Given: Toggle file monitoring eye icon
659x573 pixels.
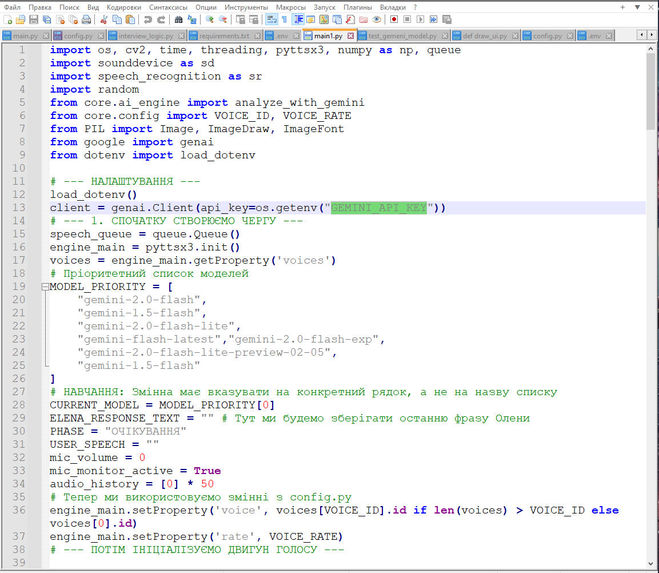Looking at the screenshot, I should (377, 20).
